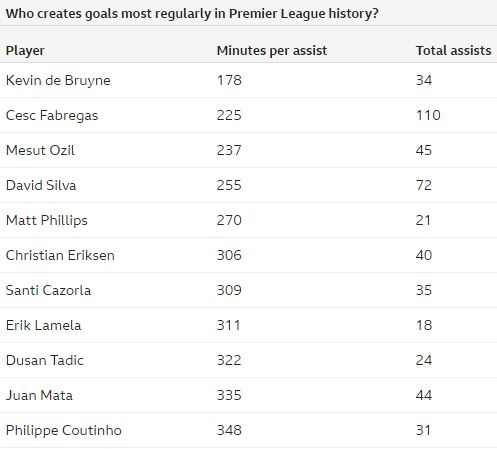This screenshot has width=497, height=449.
Task: Click Mesut Ozil's 45 total assists value
Action: pos(424,150)
